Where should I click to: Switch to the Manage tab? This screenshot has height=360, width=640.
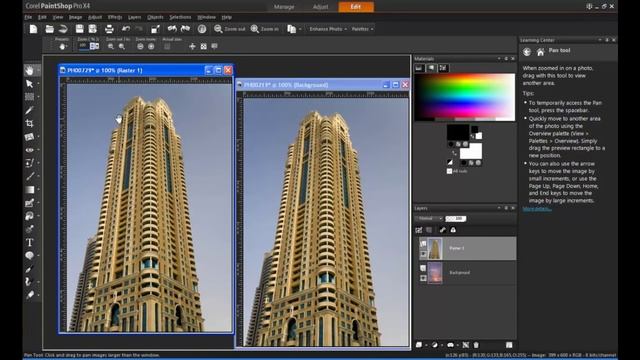tap(284, 7)
